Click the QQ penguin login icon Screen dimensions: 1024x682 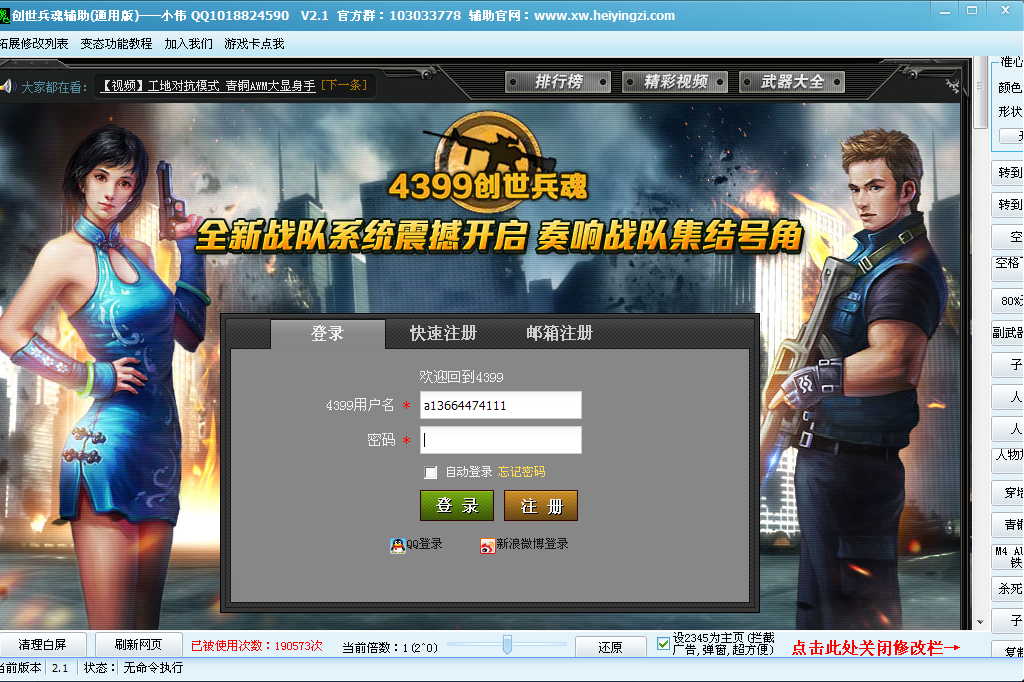click(x=397, y=545)
